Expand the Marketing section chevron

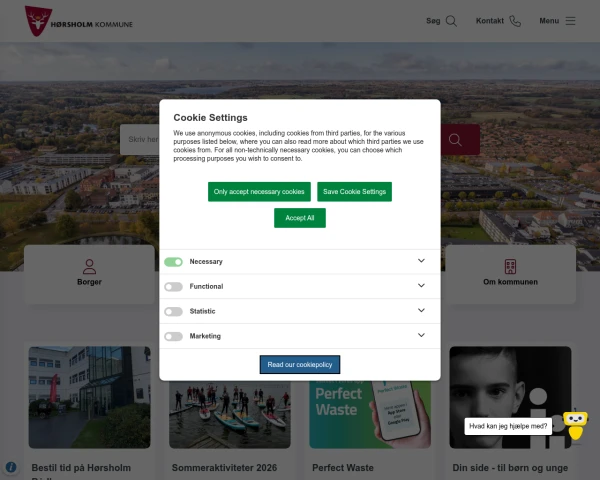pyautogui.click(x=421, y=335)
